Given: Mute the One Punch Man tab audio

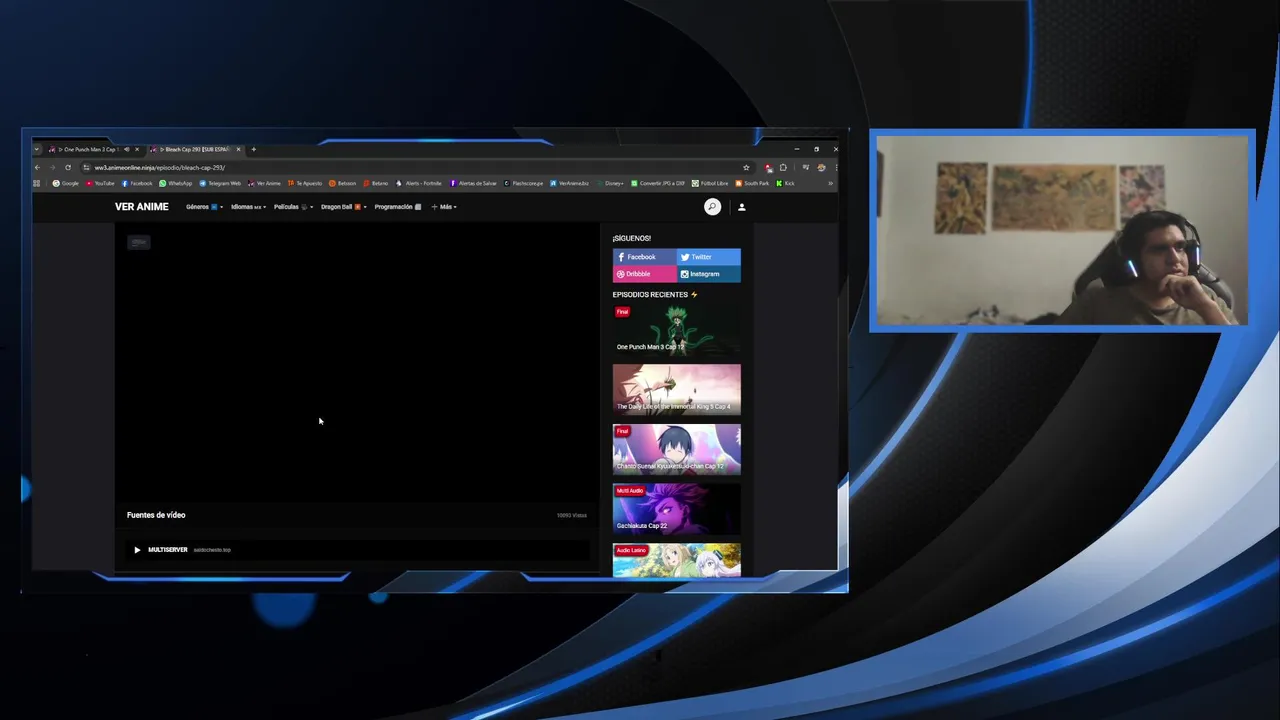Looking at the screenshot, I should click(126, 149).
